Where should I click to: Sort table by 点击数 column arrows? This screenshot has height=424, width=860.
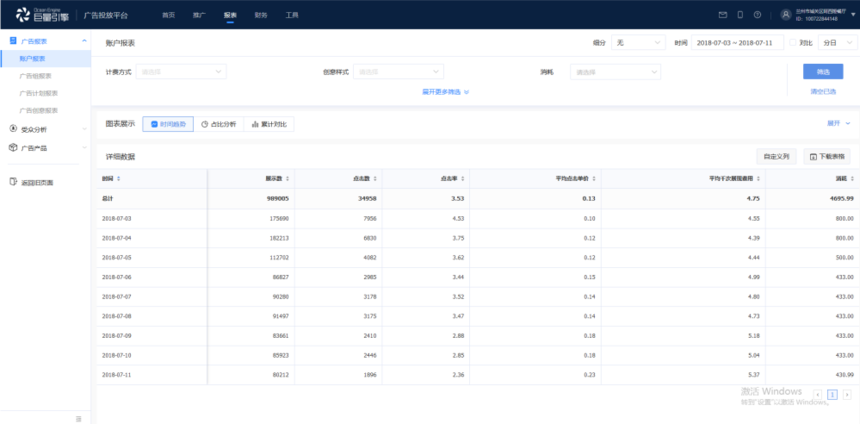[x=375, y=179]
